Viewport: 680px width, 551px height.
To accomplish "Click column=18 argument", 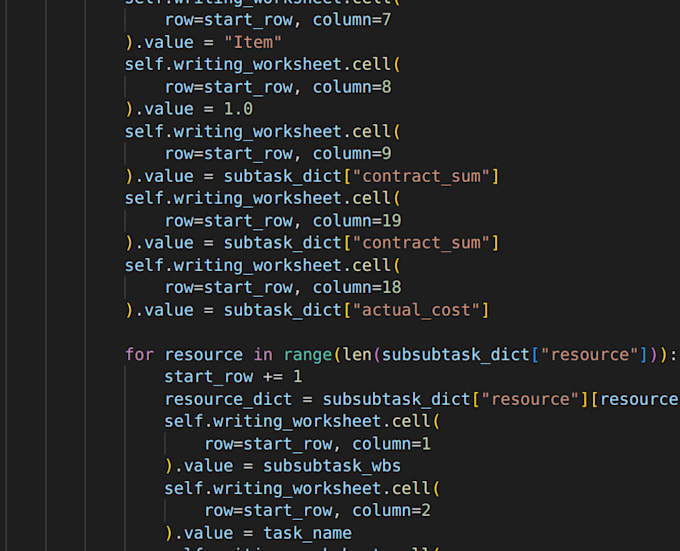I will (357, 287).
